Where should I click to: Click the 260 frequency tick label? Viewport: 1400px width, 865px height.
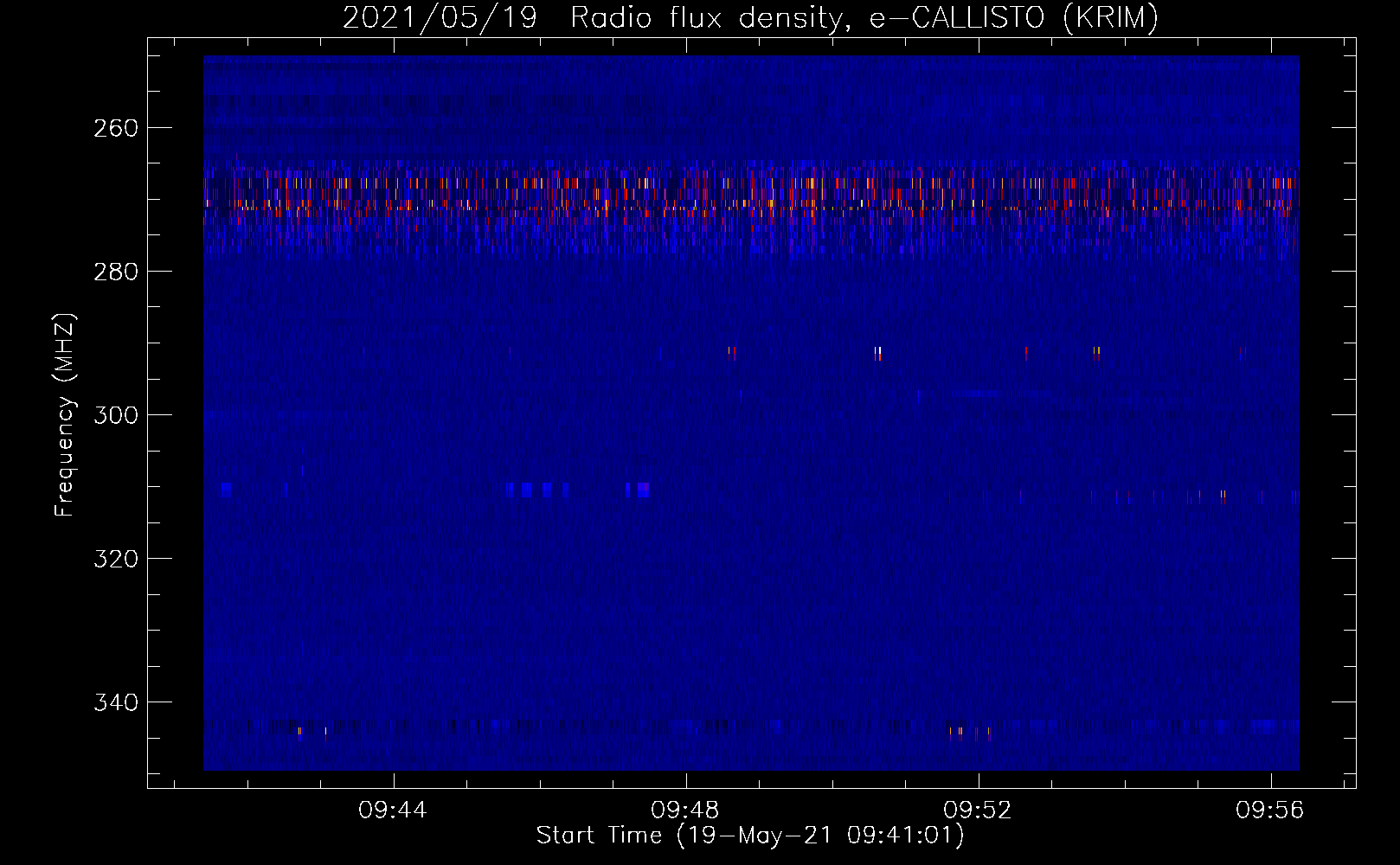(115, 128)
